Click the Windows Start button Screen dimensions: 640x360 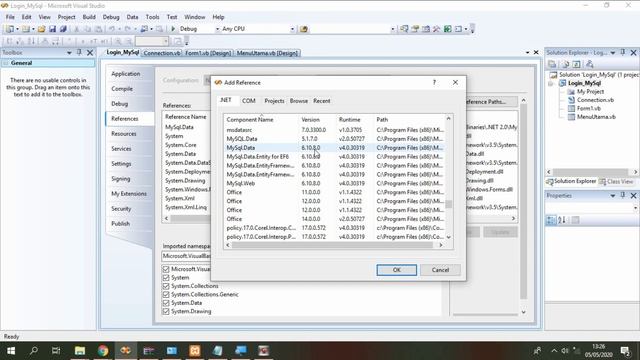11,351
